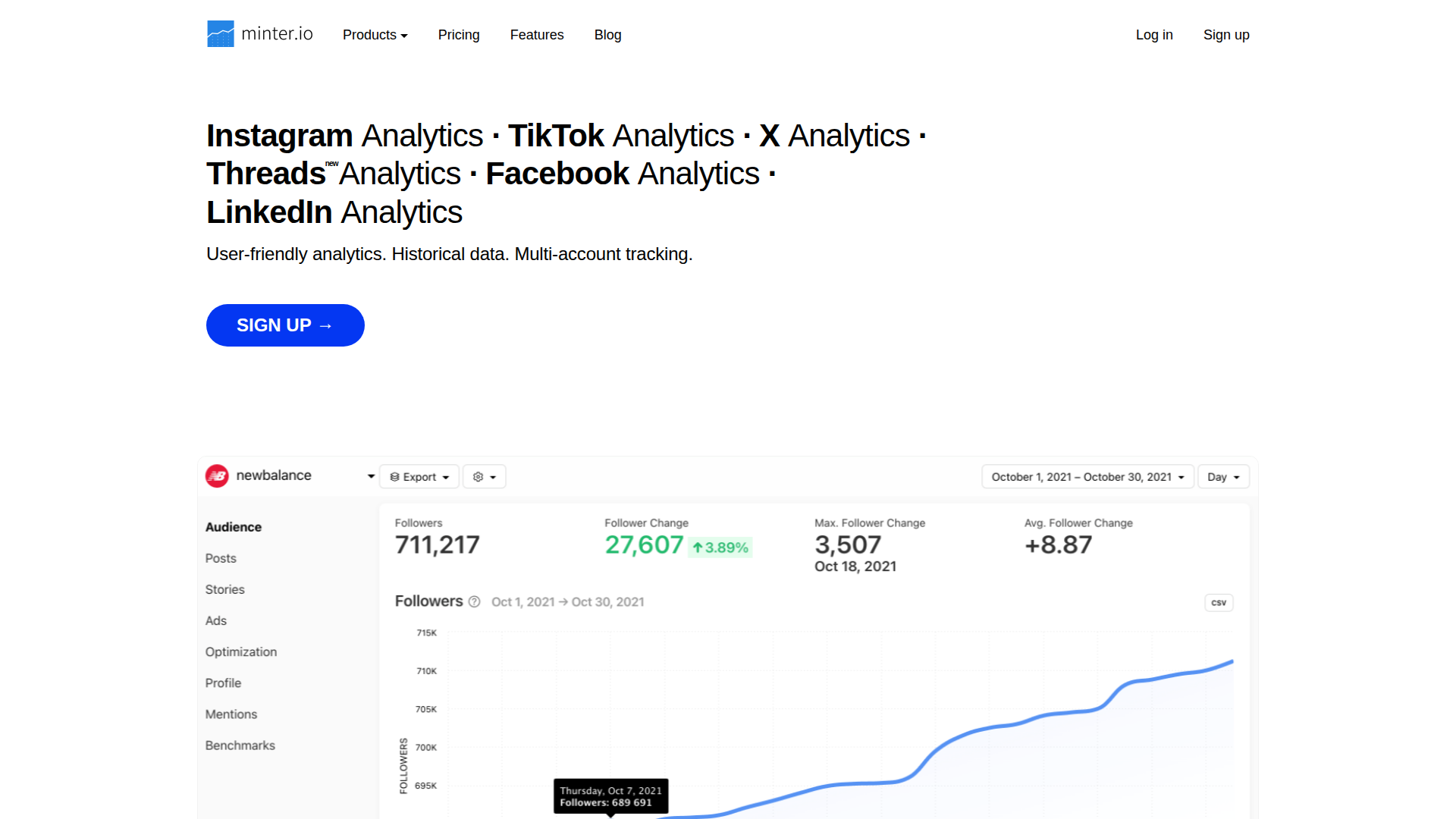
Task: Click the minter.io chart logo icon
Action: (x=220, y=34)
